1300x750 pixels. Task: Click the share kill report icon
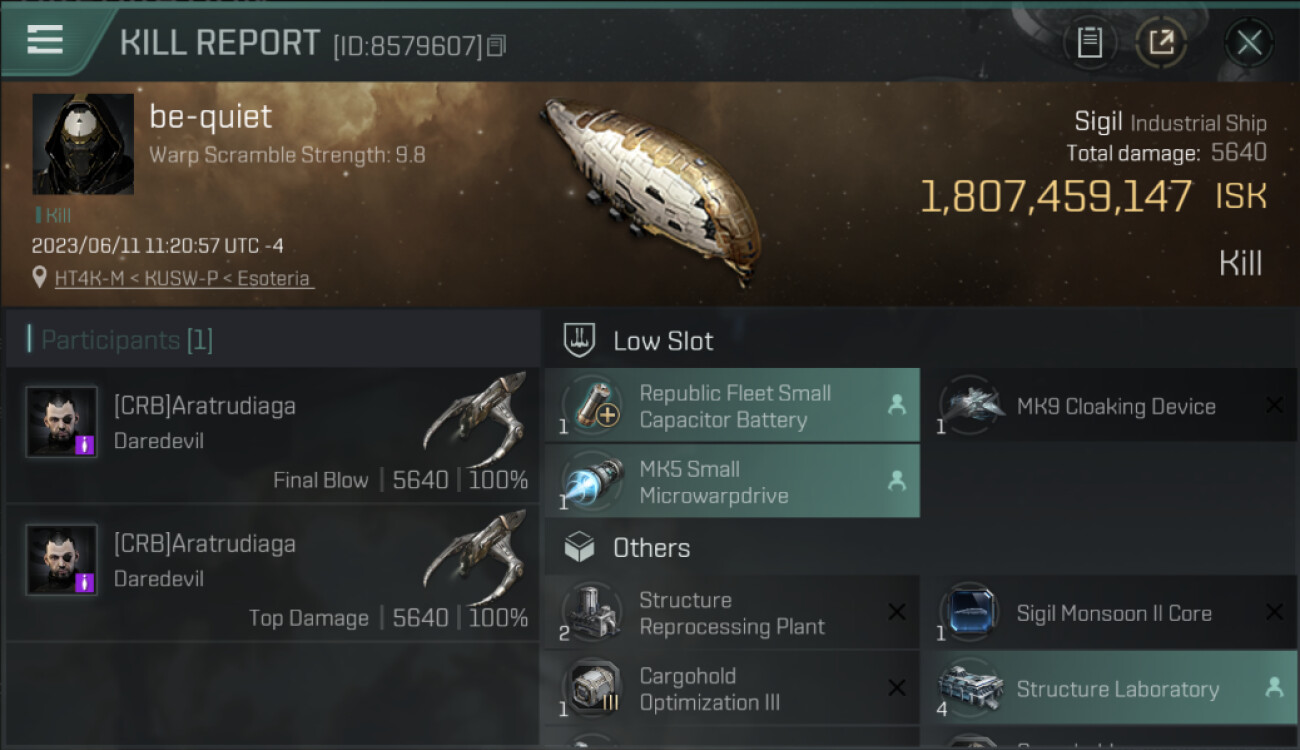click(x=1161, y=42)
